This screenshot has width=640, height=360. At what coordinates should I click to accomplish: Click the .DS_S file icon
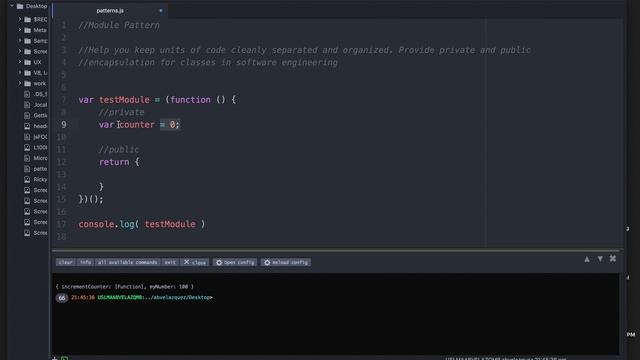[27, 94]
